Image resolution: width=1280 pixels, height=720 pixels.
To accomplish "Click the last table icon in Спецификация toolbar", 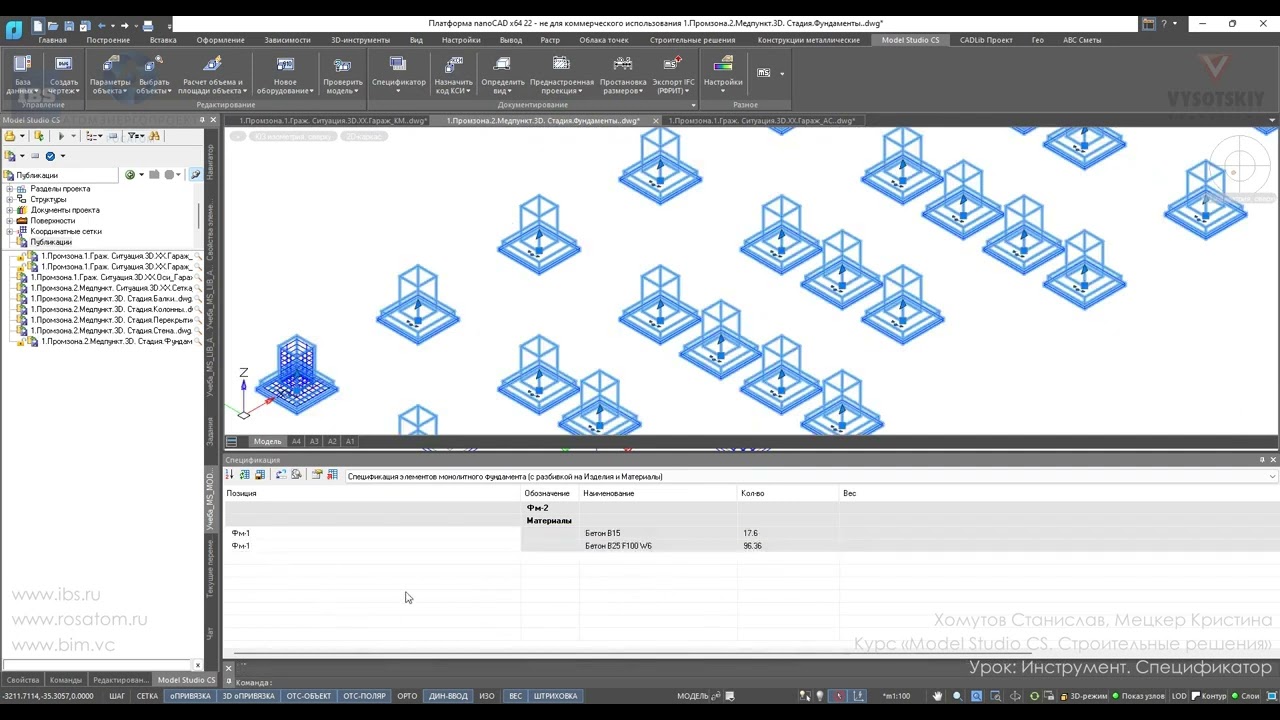I will pos(332,475).
